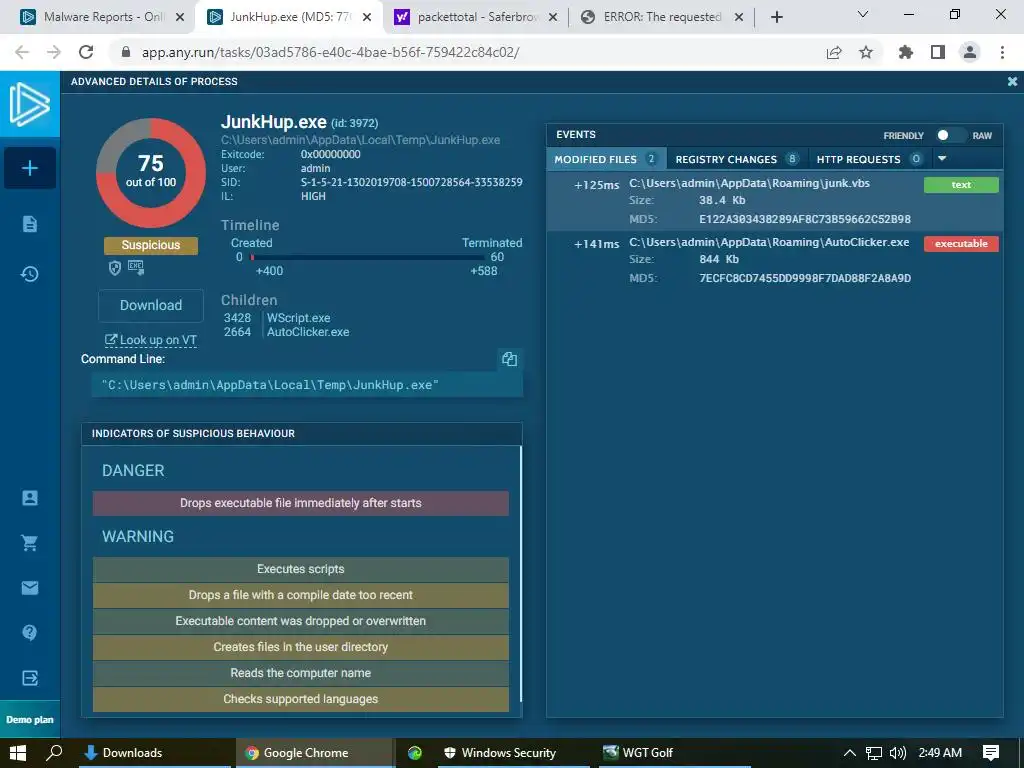Open Chrome tab search chevron
1024x768 pixels.
coord(863,14)
